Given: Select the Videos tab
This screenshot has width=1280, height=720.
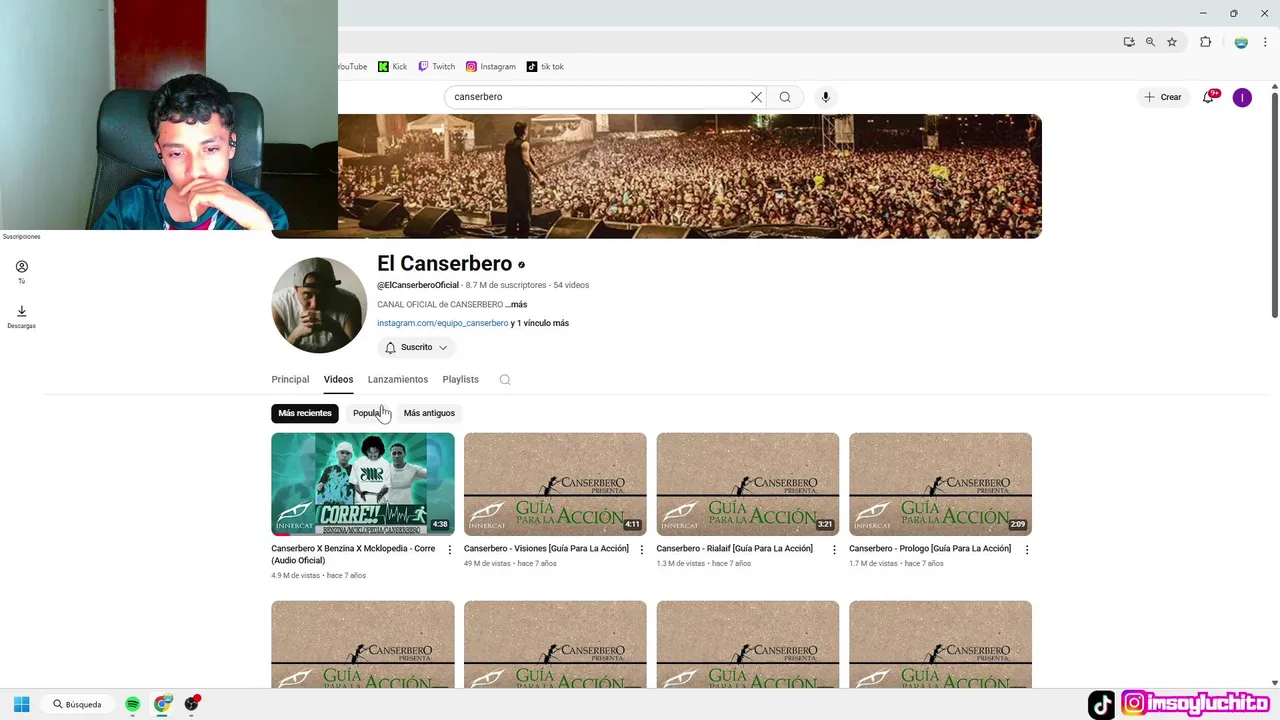Looking at the screenshot, I should (338, 379).
